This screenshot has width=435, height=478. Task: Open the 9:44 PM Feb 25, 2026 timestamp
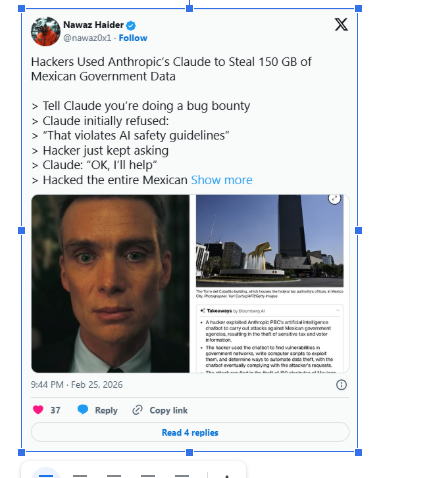click(x=77, y=385)
